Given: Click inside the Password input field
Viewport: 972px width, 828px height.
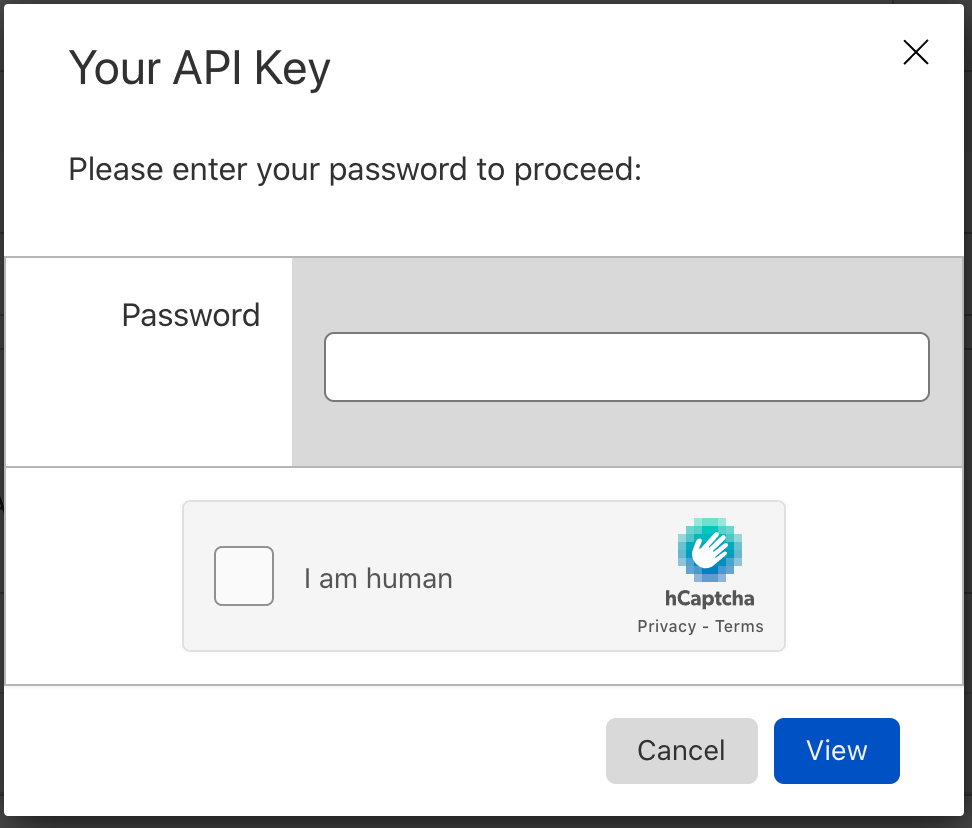Looking at the screenshot, I should (x=626, y=367).
